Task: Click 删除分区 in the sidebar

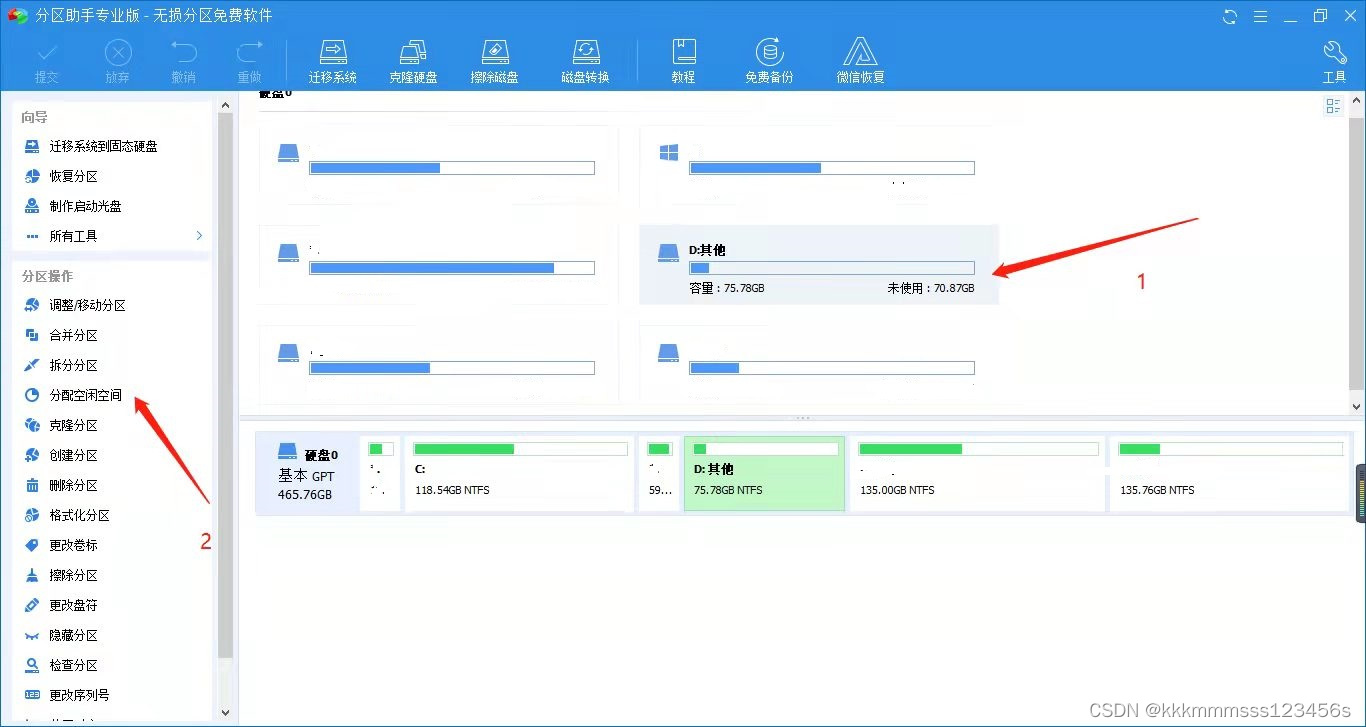Action: click(73, 485)
